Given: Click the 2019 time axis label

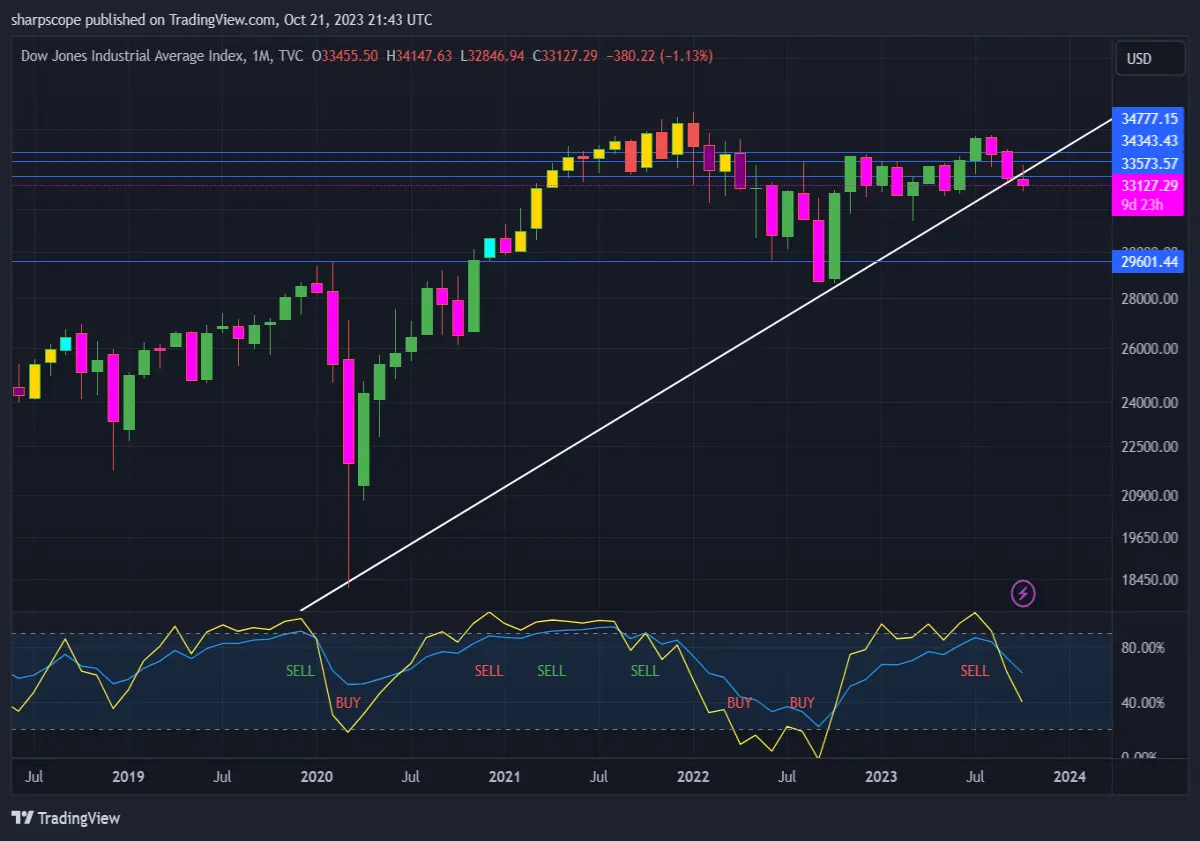Looking at the screenshot, I should (128, 776).
